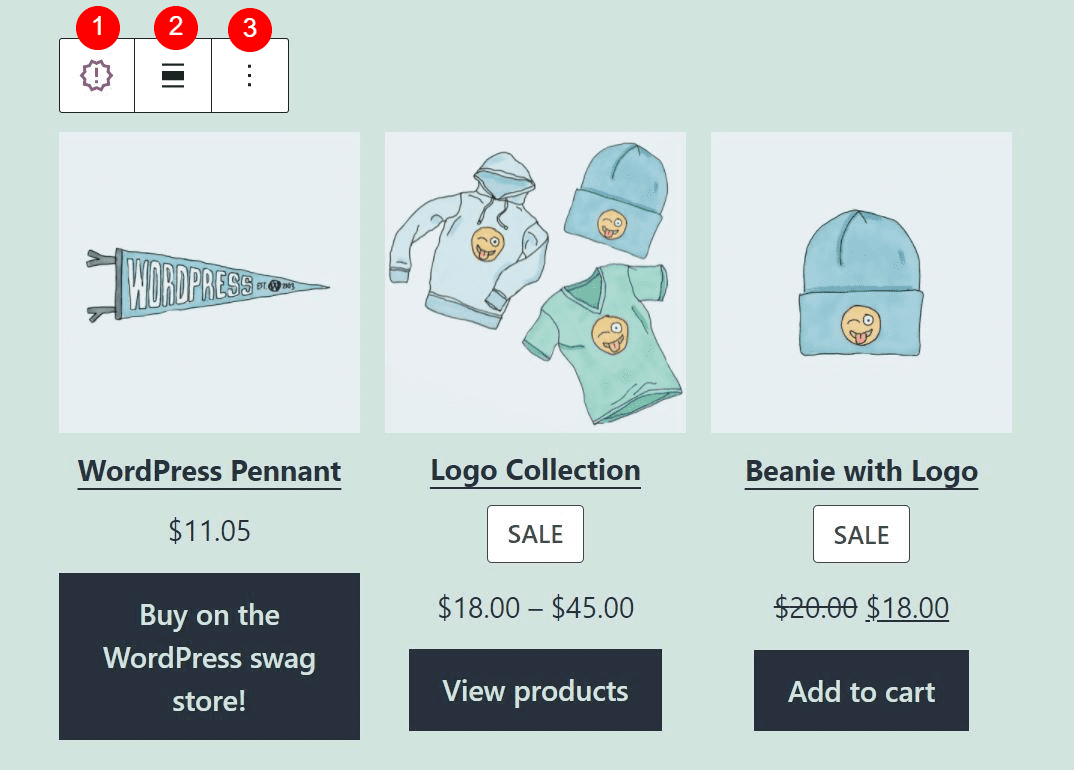Click the red badge labeled 3
This screenshot has height=770, width=1074.
tap(249, 28)
